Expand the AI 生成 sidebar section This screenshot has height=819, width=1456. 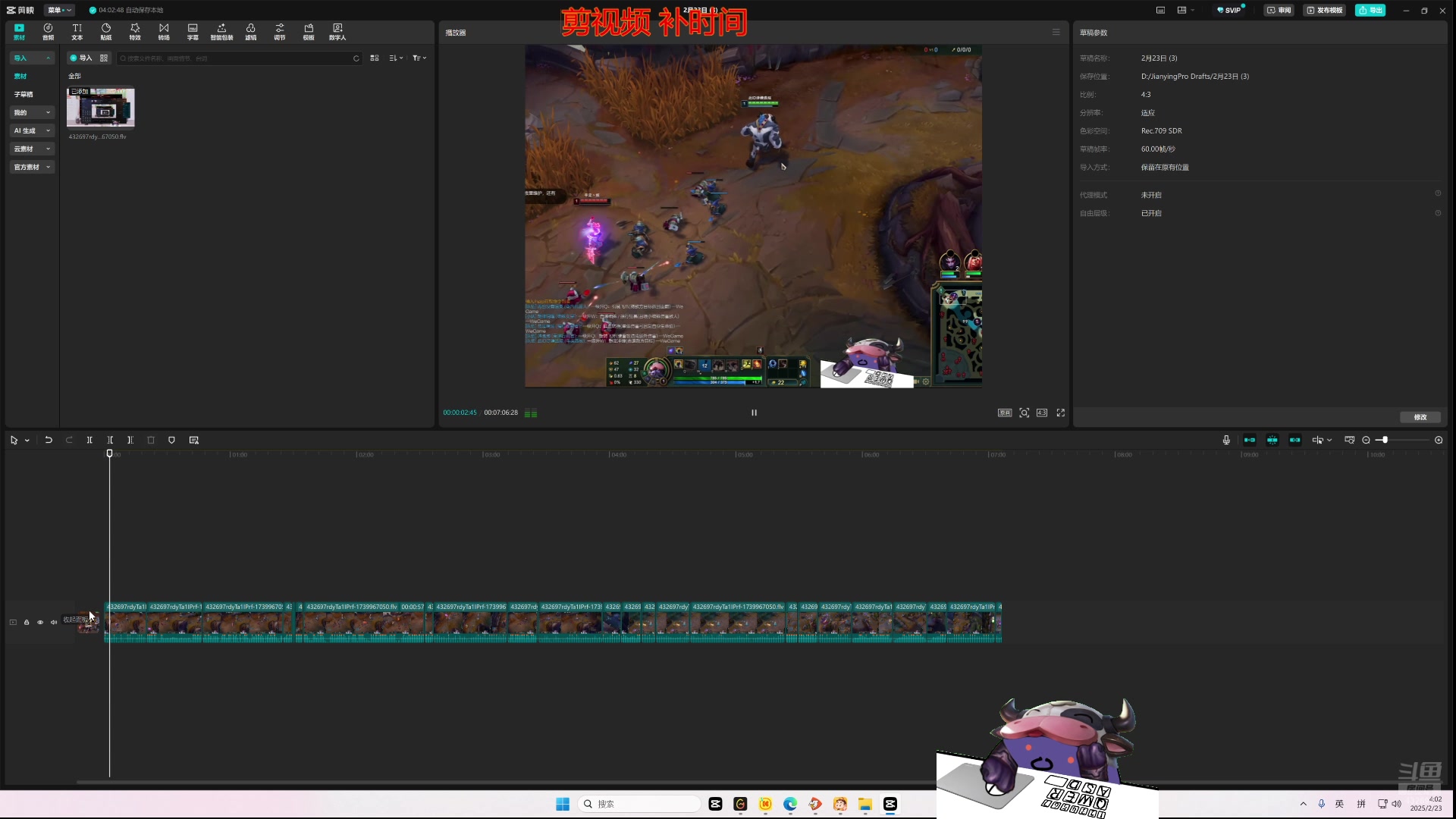[33, 130]
